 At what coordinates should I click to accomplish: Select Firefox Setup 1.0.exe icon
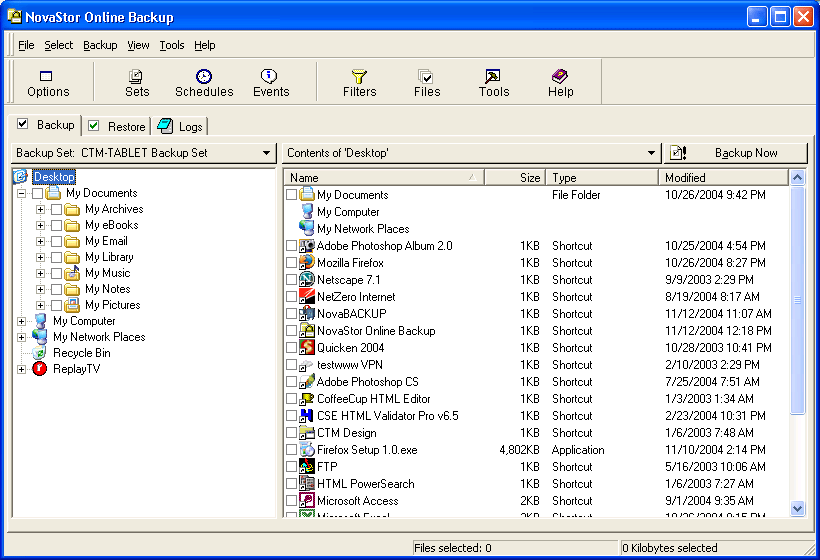306,450
